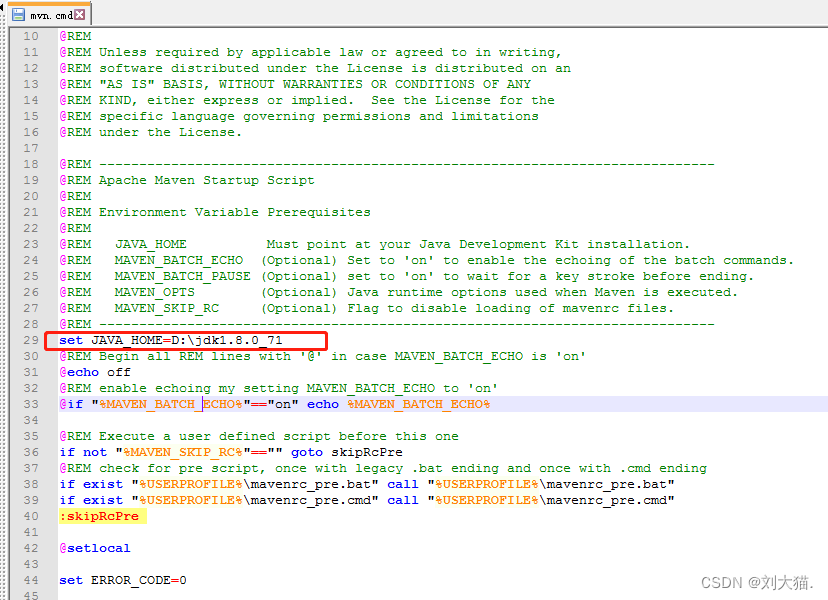Click '@setlocal' on line 42
This screenshot has width=828, height=600.
(x=95, y=548)
